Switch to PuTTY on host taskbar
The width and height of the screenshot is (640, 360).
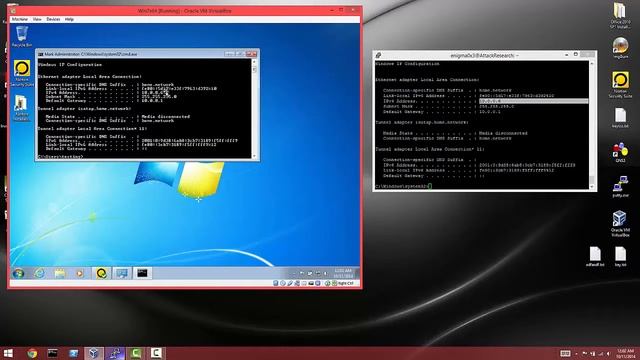(115, 353)
